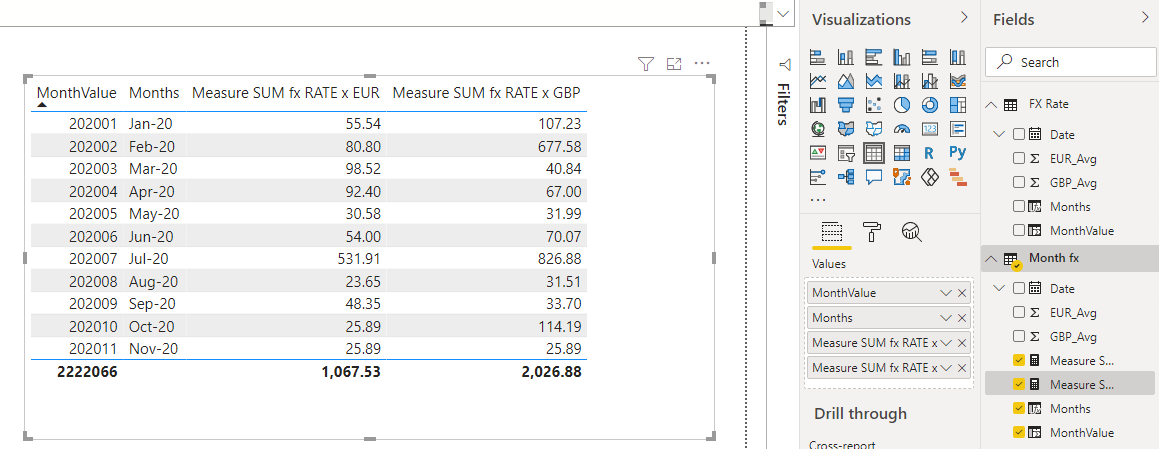Image resolution: width=1159 pixels, height=449 pixels.
Task: Sort table by the Months column header
Action: point(154,92)
